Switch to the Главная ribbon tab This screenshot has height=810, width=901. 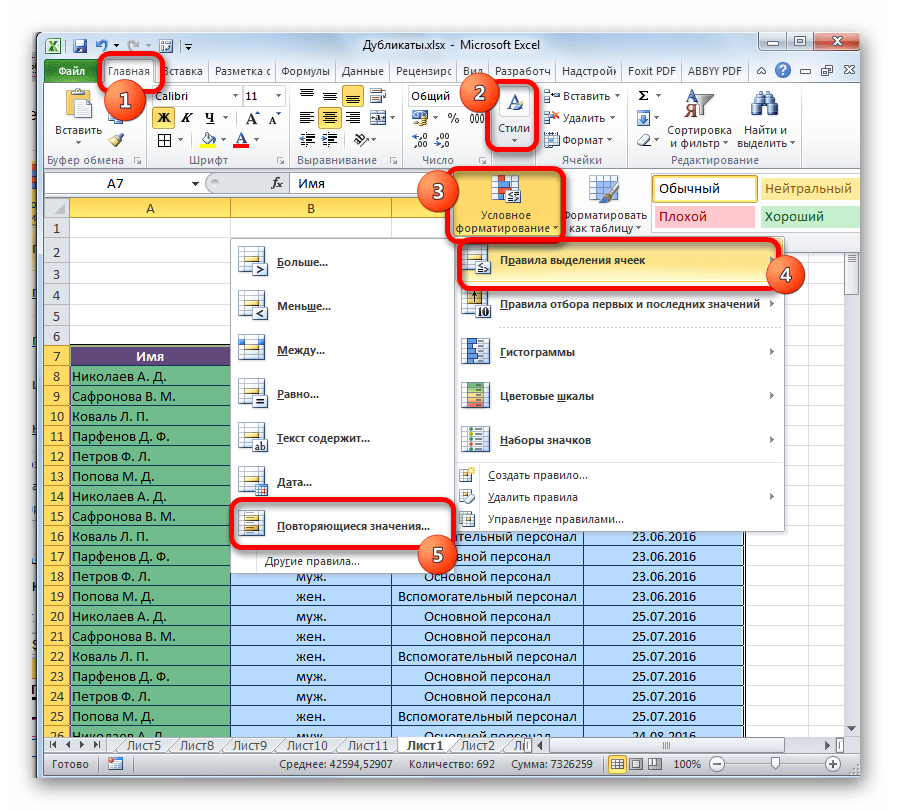(129, 71)
